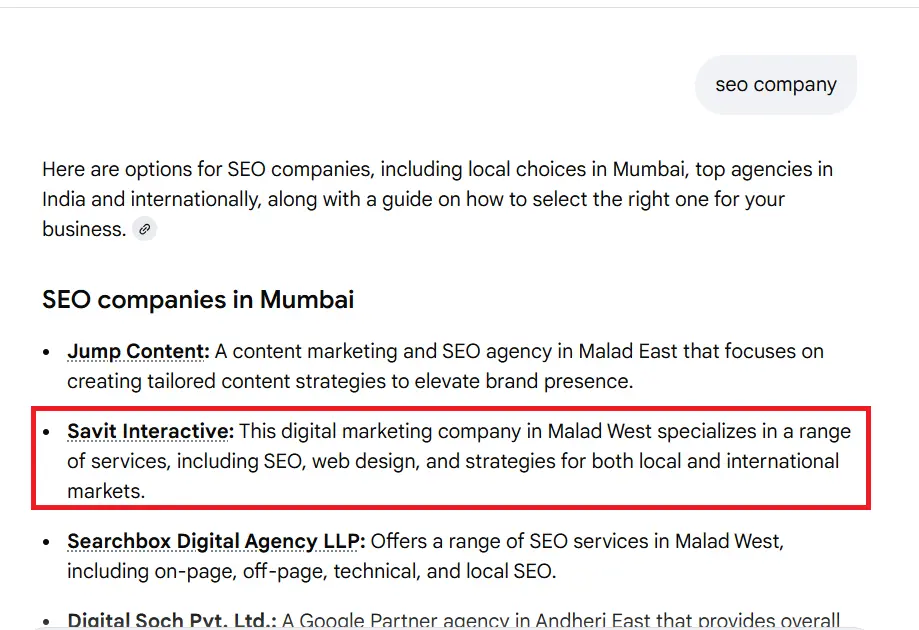The image size is (919, 630).
Task: Click the bullet point before Savit Interactive
Action: [46, 433]
